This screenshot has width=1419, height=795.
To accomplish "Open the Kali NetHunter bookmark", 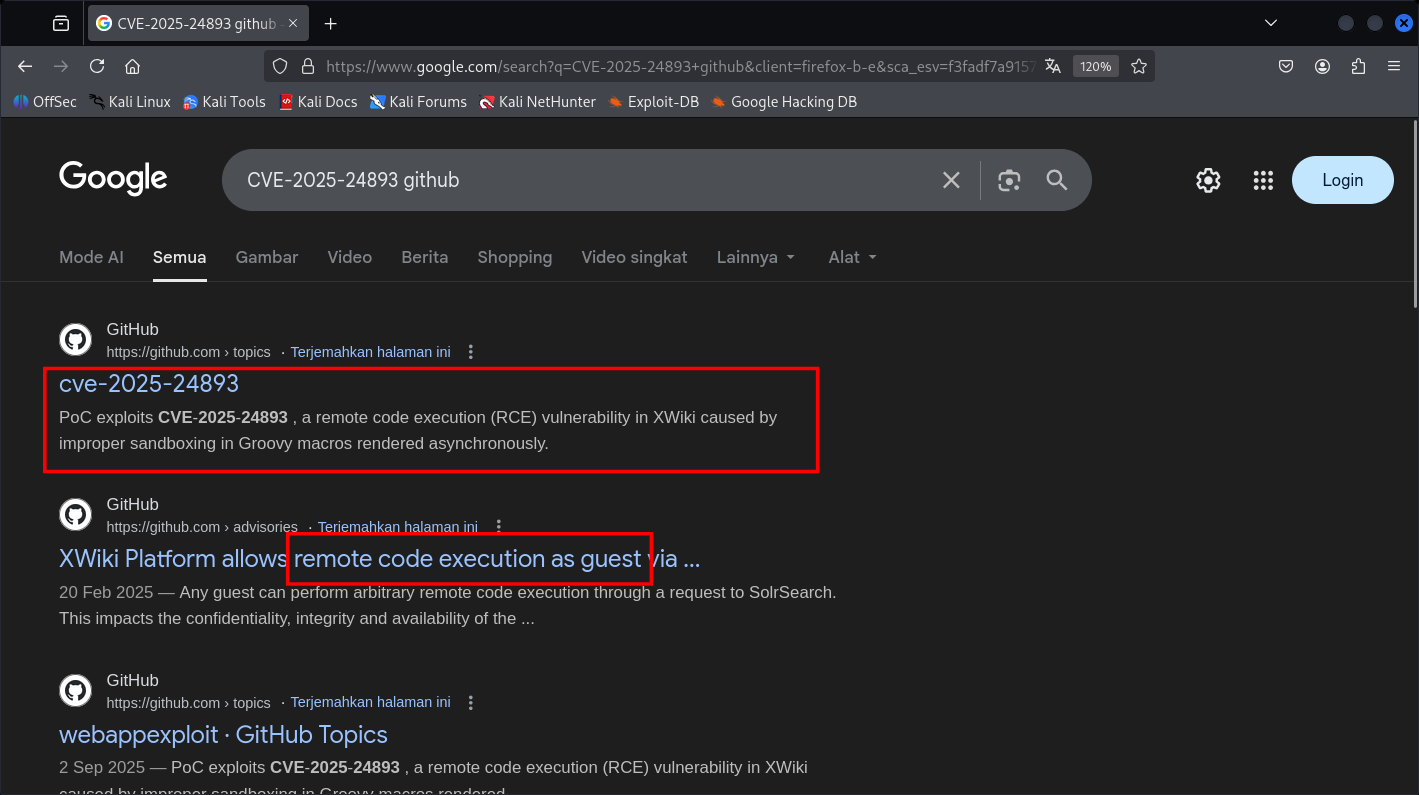I will pos(537,102).
